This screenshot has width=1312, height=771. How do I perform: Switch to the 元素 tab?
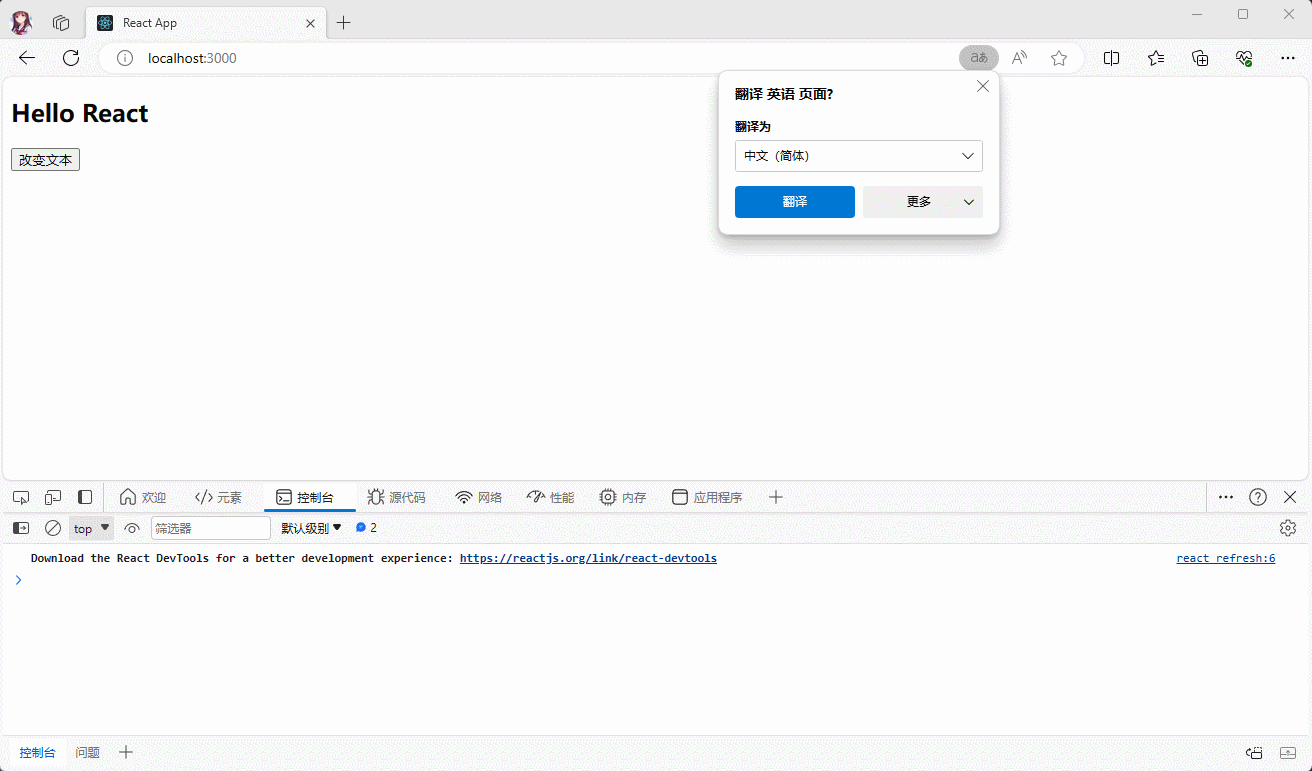point(218,497)
